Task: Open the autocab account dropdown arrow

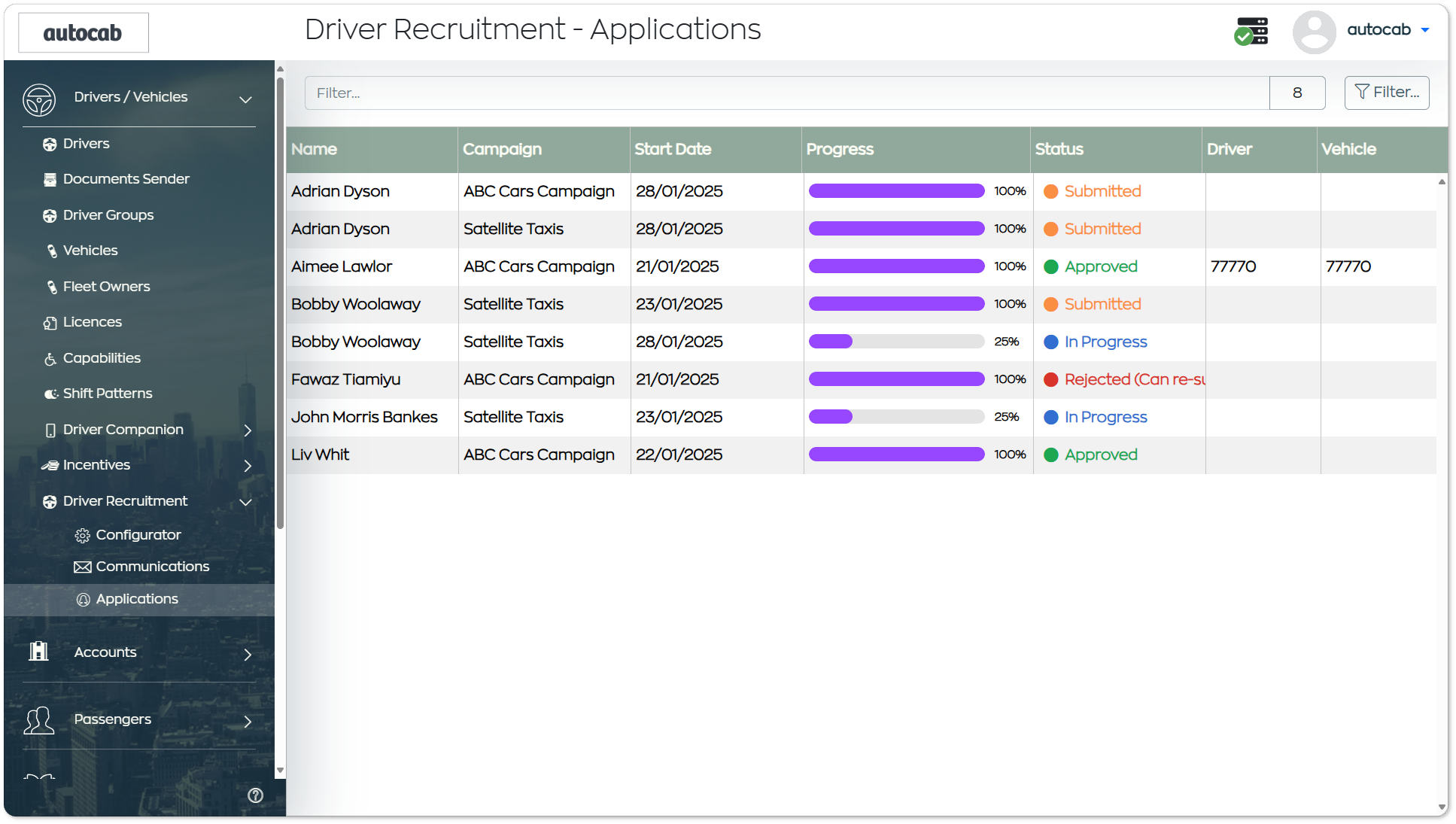Action: tap(1425, 30)
